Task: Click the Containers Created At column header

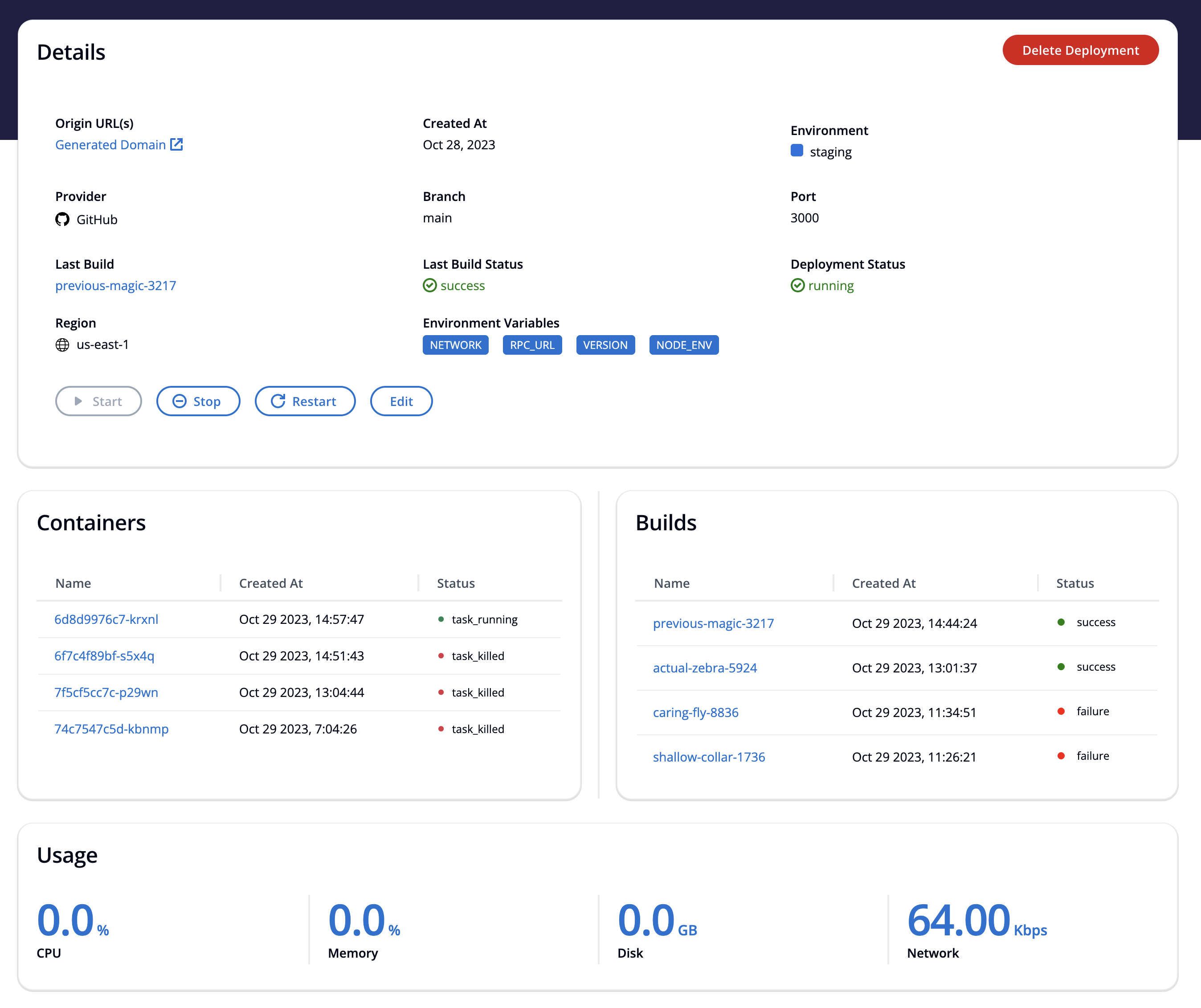Action: pyautogui.click(x=270, y=583)
